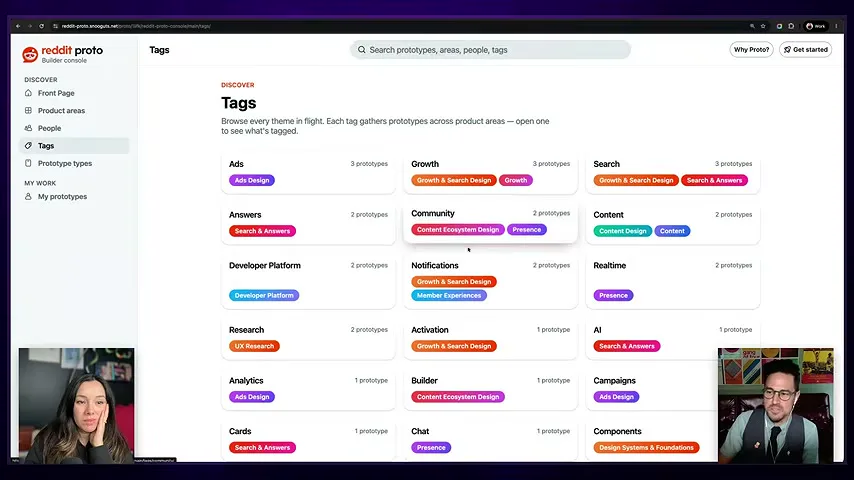Click the Search prototypes, areas, people, tags field
Viewport: 854px width, 480px height.
(x=490, y=50)
